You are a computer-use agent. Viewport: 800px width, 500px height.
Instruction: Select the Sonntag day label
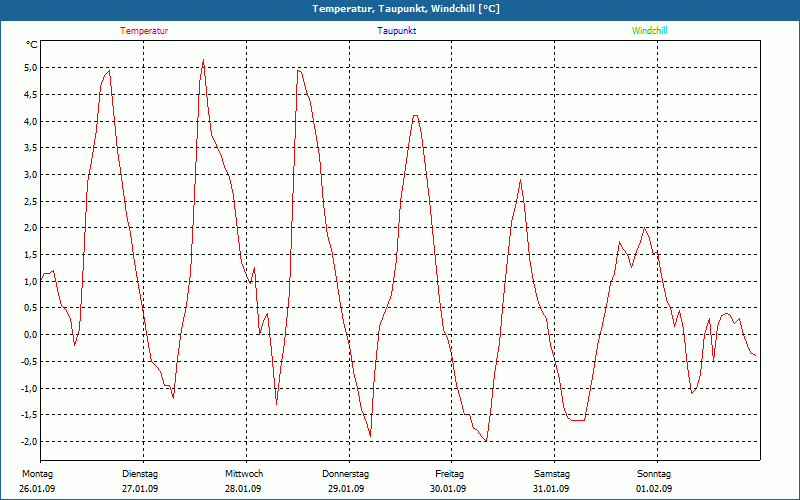tap(654, 474)
